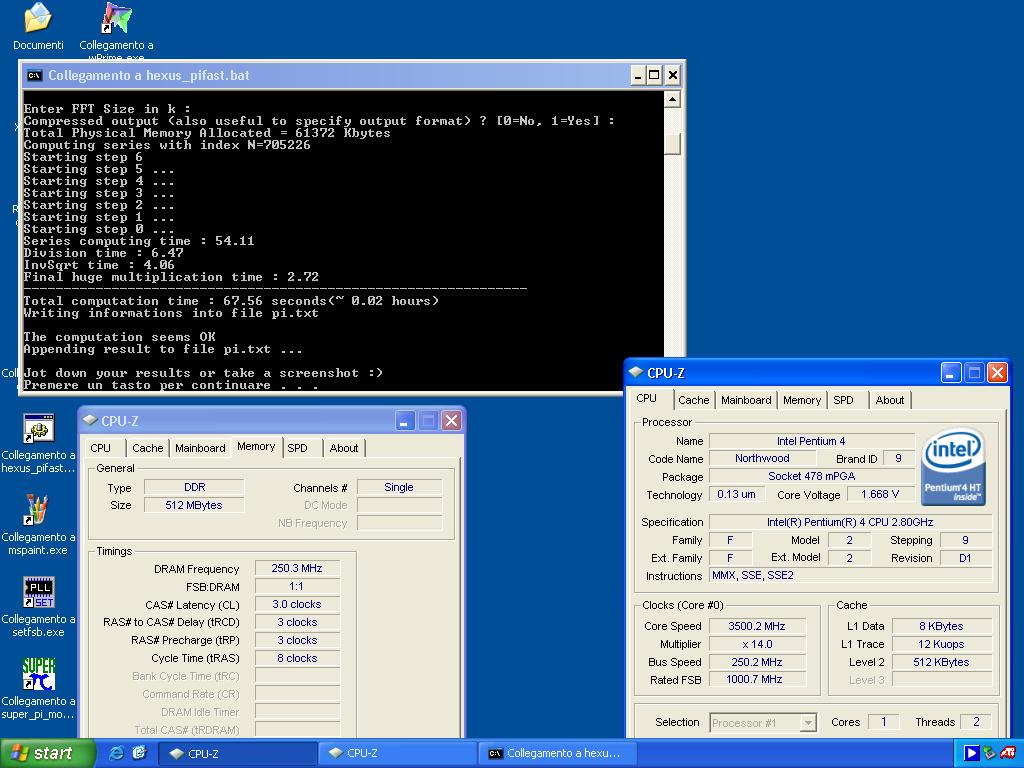Click the Total computation time line in console
The height and width of the screenshot is (768, 1024).
coord(231,301)
